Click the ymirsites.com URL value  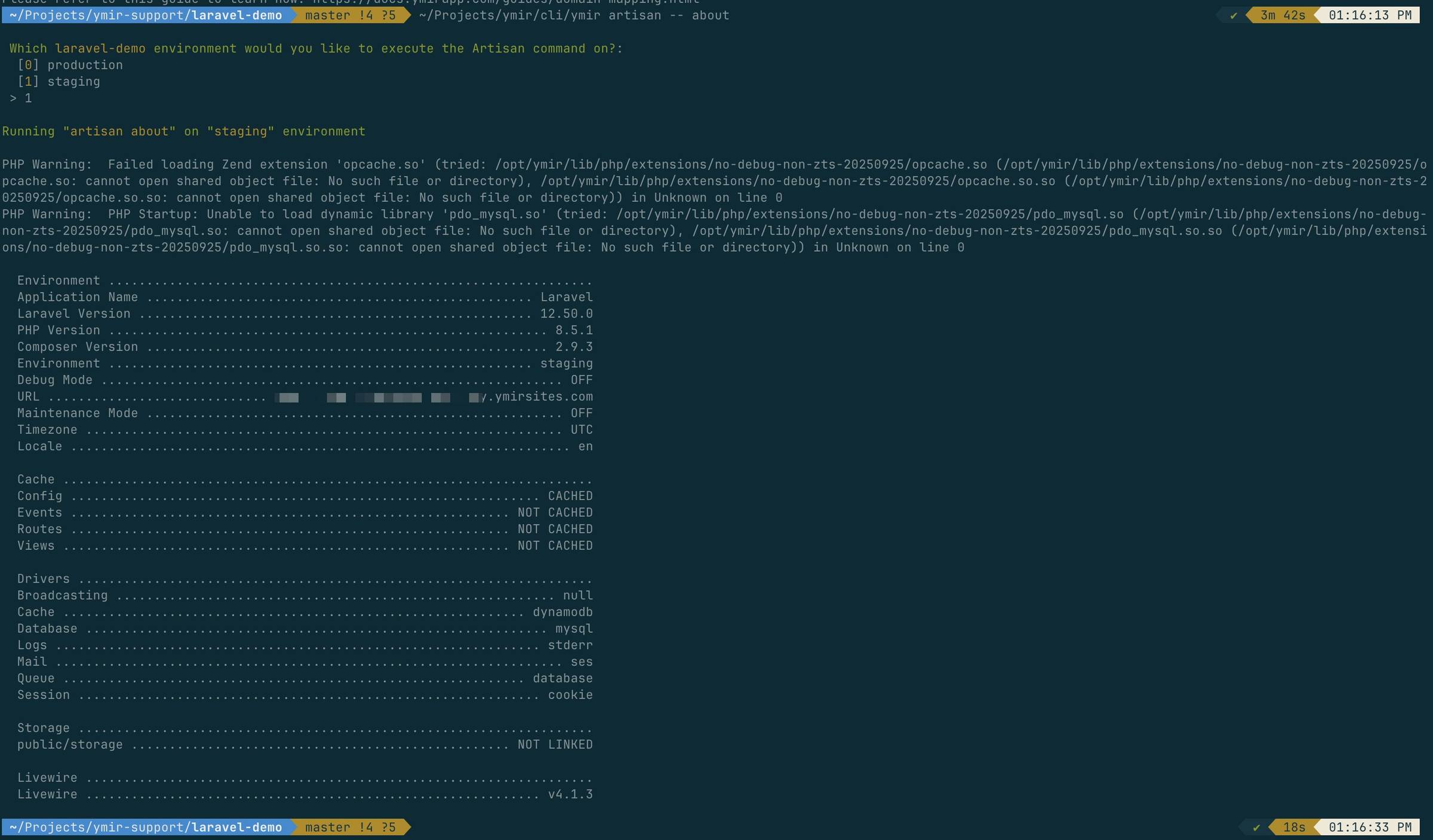coord(540,397)
